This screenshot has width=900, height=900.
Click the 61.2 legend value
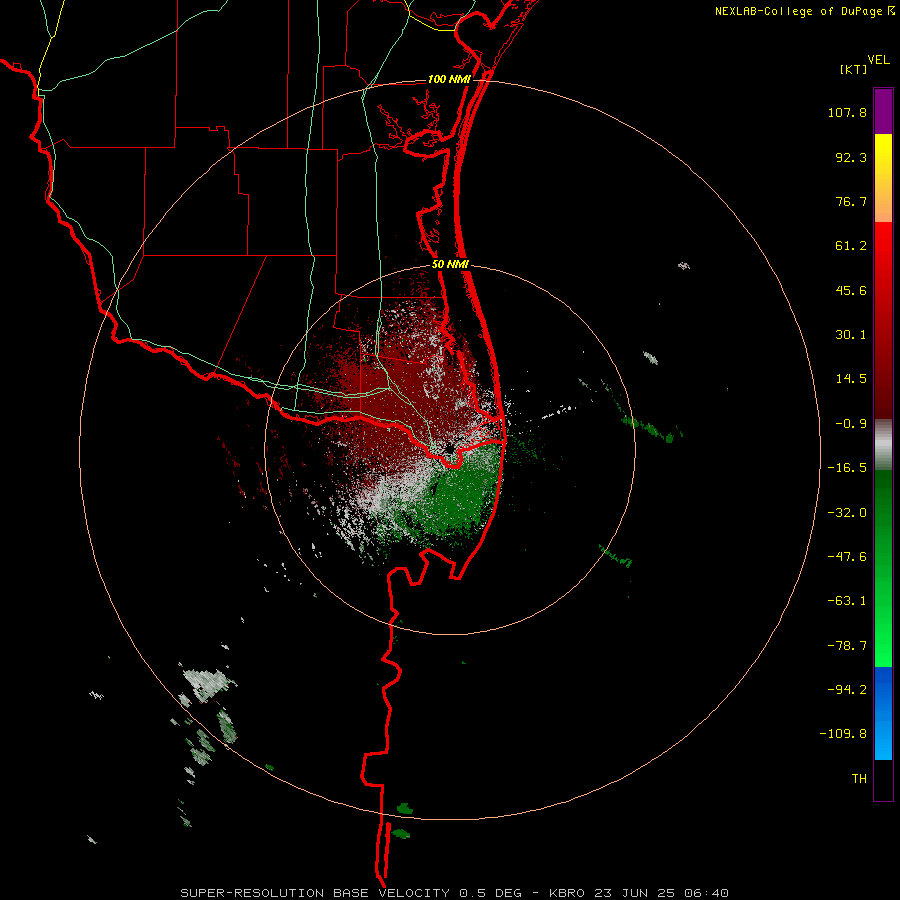(x=851, y=246)
